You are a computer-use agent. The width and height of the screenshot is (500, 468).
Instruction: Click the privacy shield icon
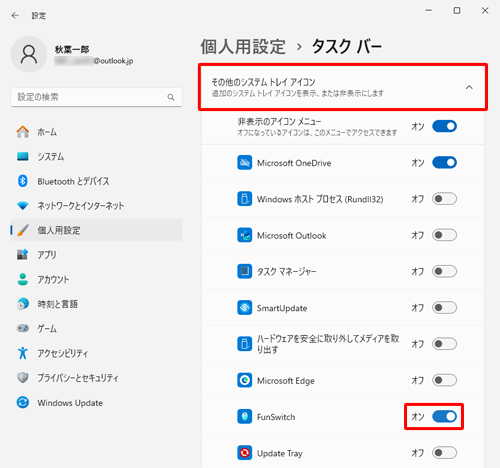click(x=23, y=378)
